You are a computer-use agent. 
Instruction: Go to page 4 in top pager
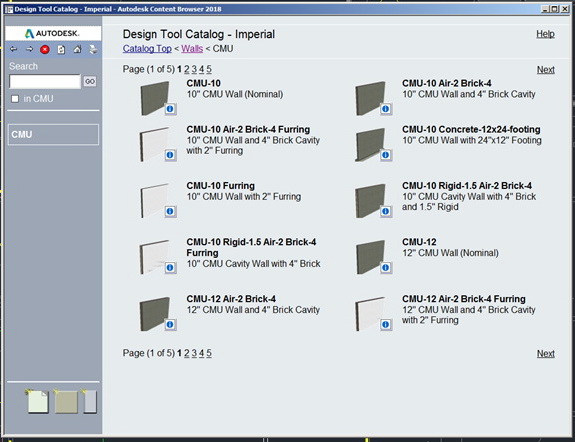coord(201,69)
